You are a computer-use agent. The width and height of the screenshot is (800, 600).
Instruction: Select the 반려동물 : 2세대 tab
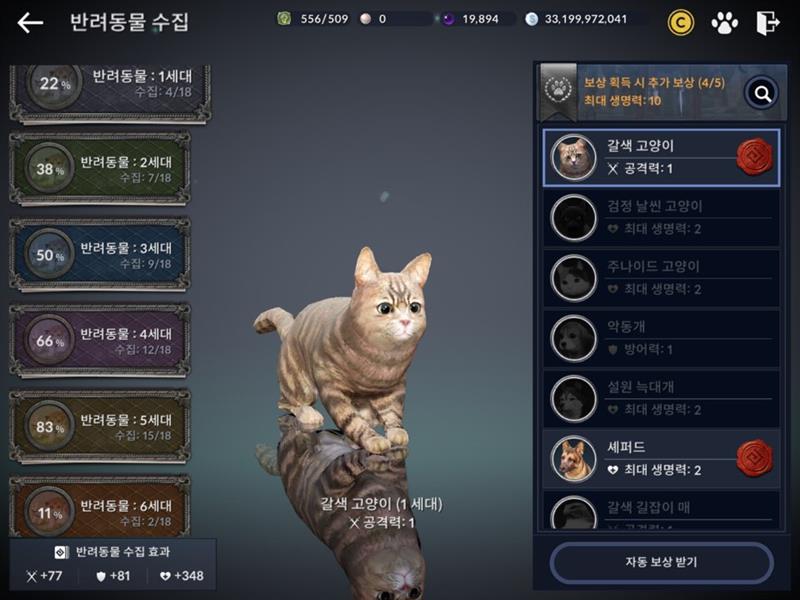pyautogui.click(x=99, y=169)
